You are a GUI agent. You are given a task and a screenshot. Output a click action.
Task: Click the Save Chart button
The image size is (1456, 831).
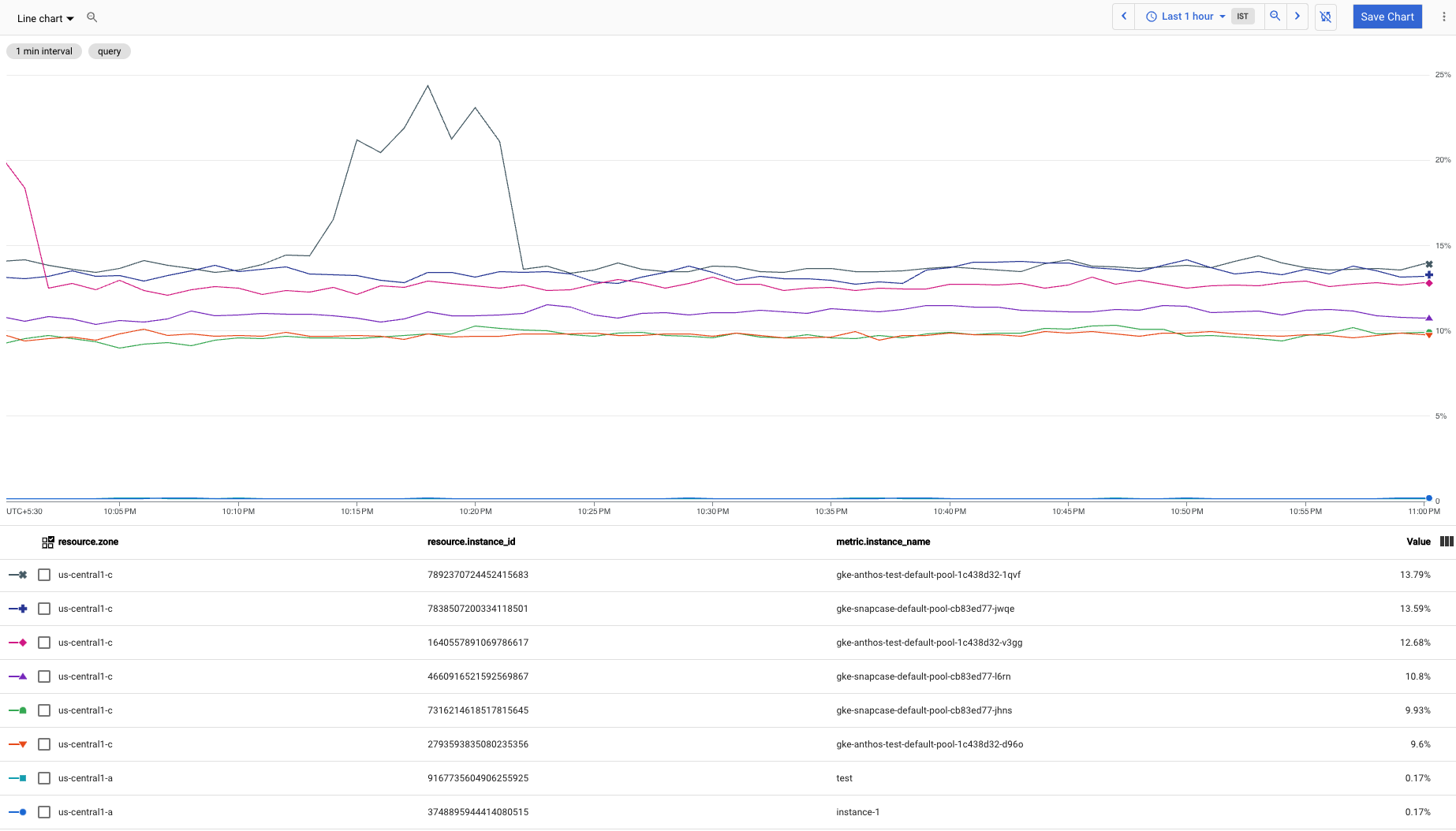point(1387,16)
